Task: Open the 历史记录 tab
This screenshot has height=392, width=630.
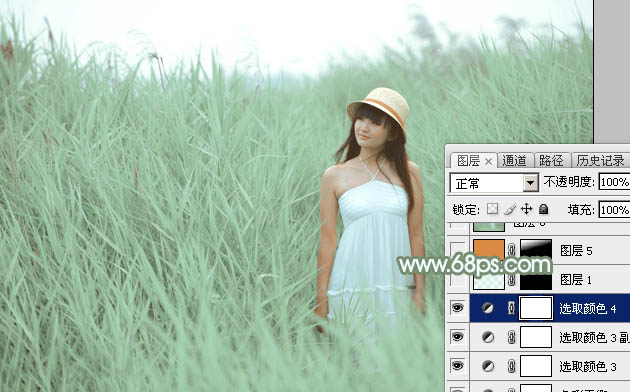Action: (x=601, y=161)
